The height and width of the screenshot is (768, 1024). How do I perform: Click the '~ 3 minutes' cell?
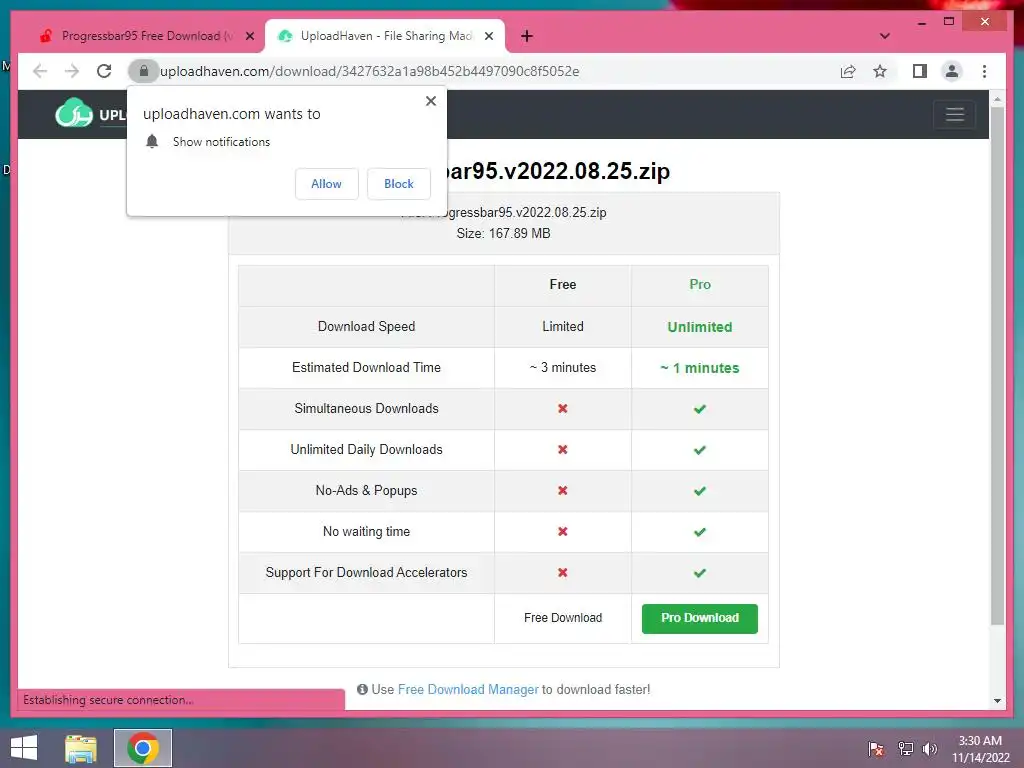click(563, 368)
